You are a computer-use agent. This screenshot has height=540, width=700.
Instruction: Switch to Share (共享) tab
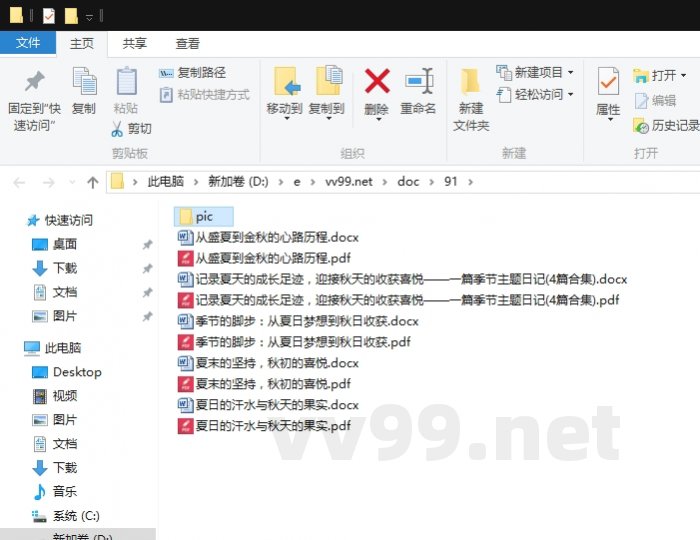tap(134, 44)
